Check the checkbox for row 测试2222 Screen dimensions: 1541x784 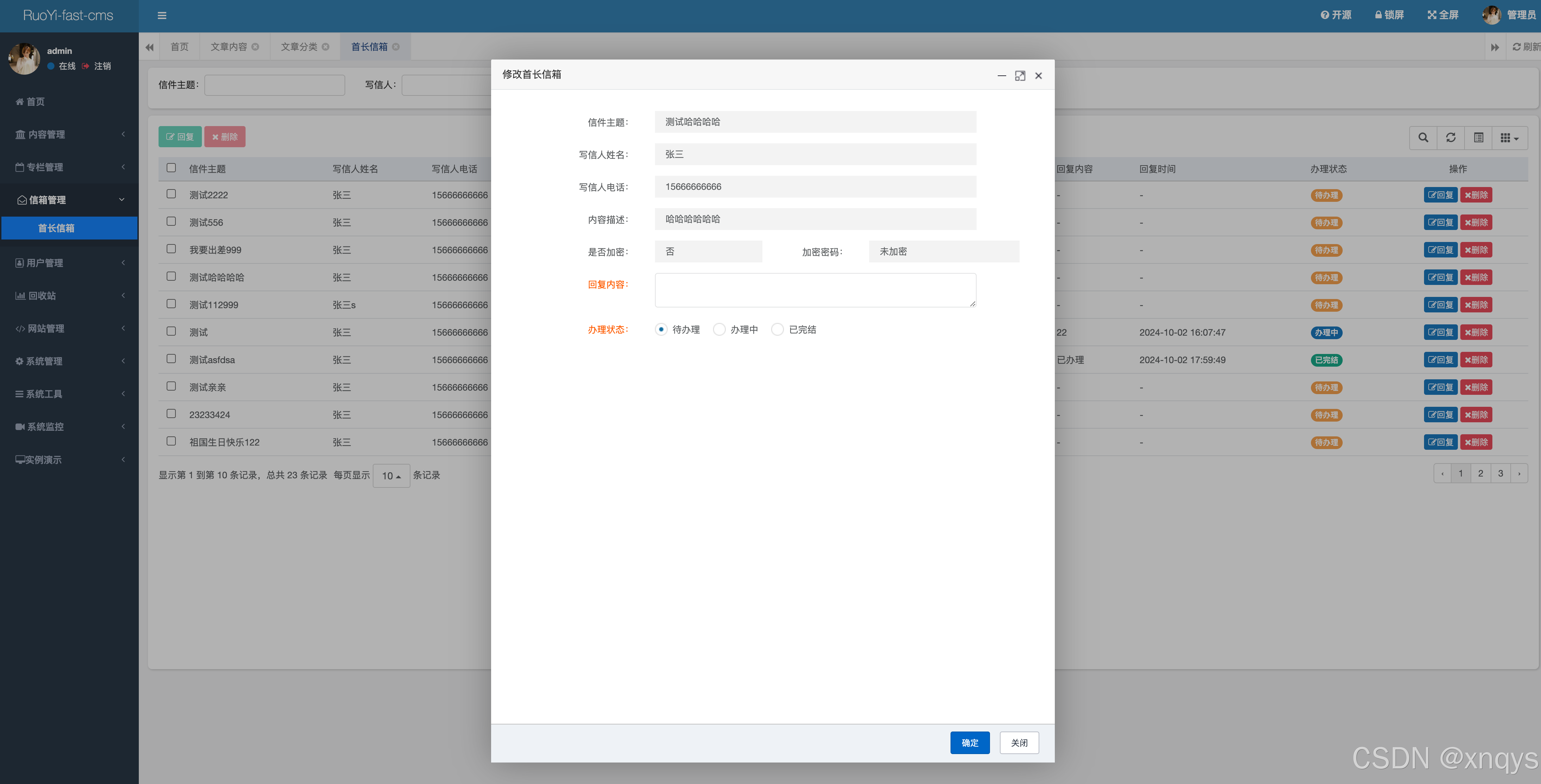click(x=171, y=194)
